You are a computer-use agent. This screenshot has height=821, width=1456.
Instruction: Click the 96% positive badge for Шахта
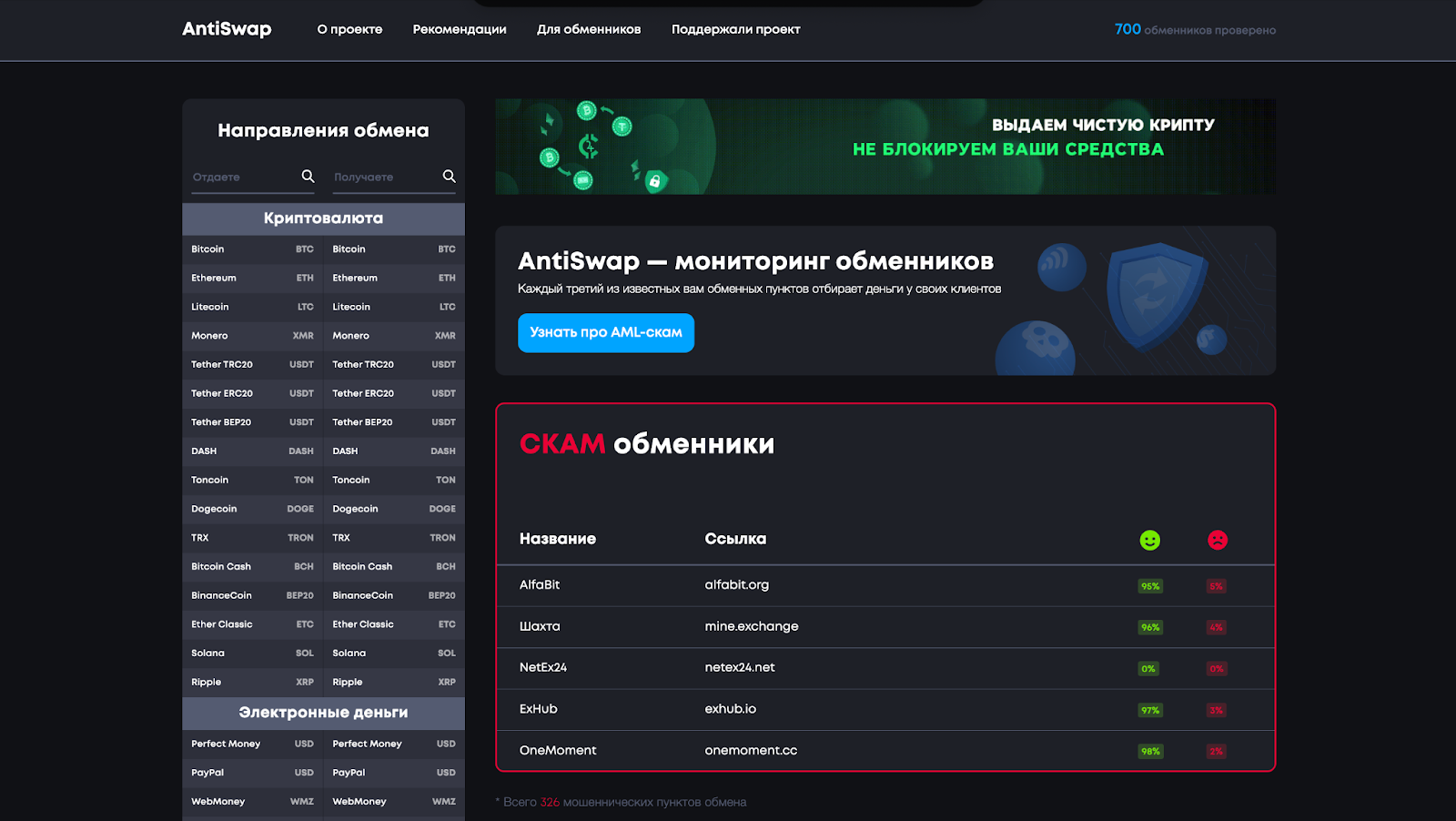(1150, 627)
